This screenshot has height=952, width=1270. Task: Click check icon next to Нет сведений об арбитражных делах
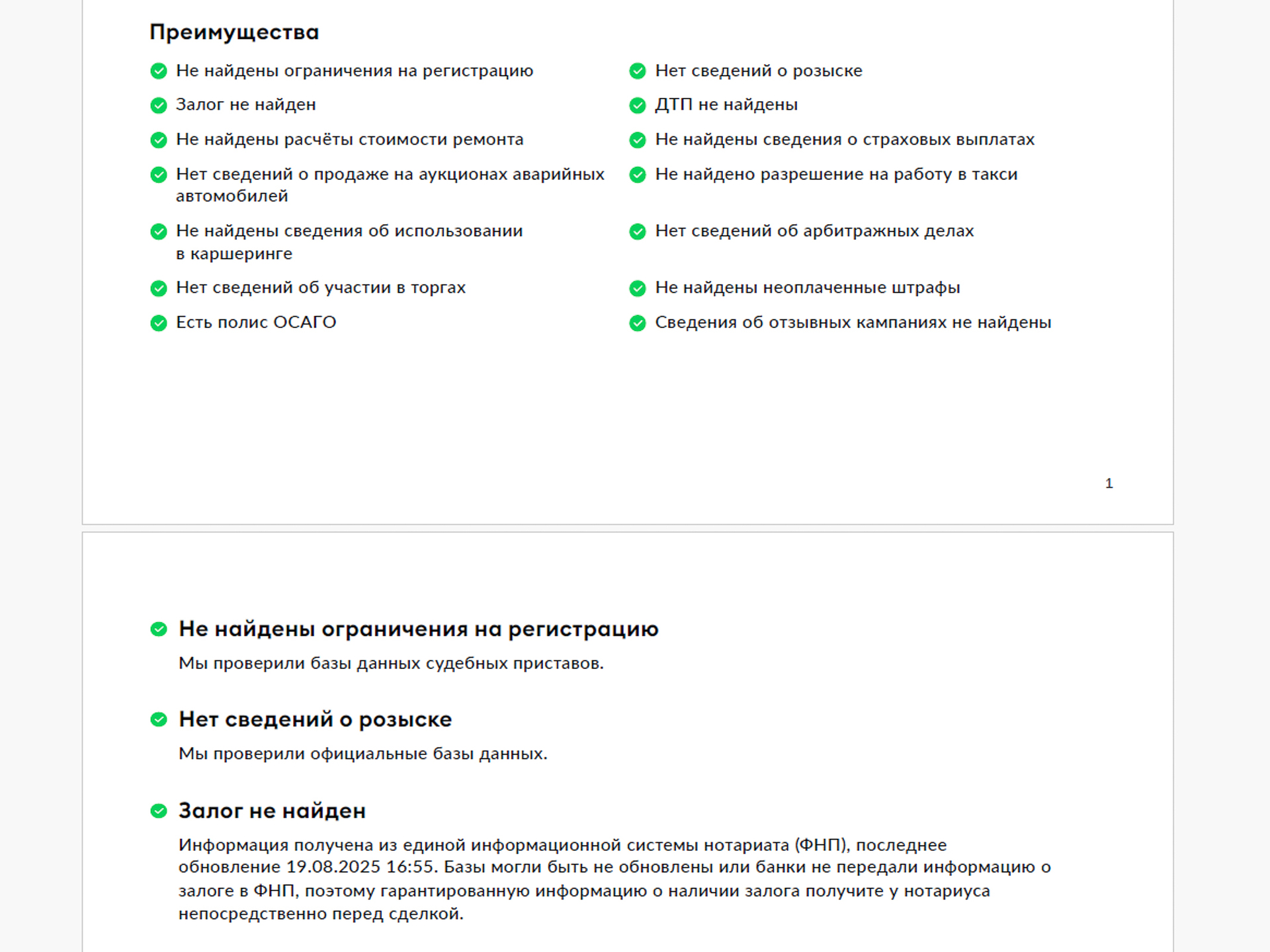point(638,231)
